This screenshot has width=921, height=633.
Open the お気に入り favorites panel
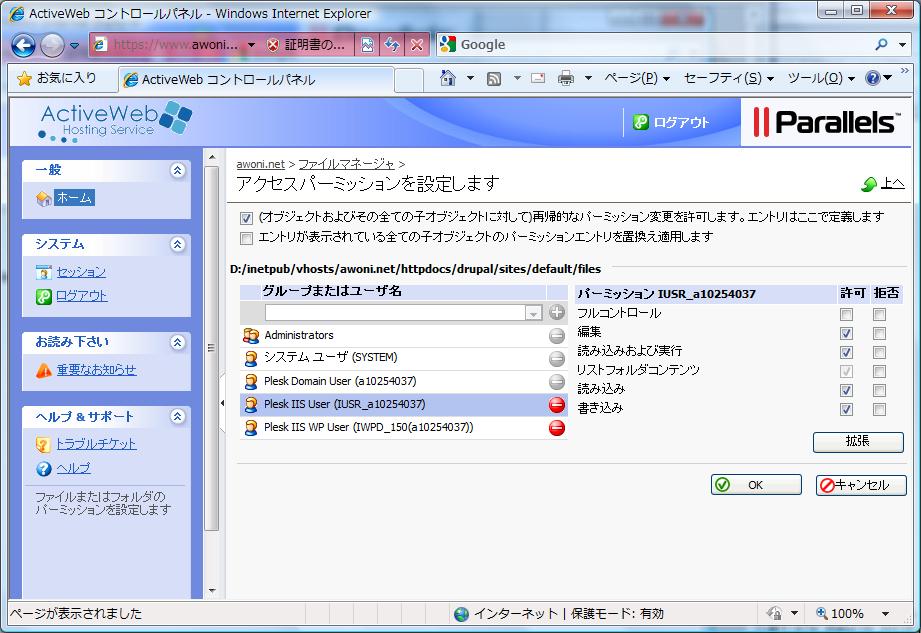click(x=58, y=79)
